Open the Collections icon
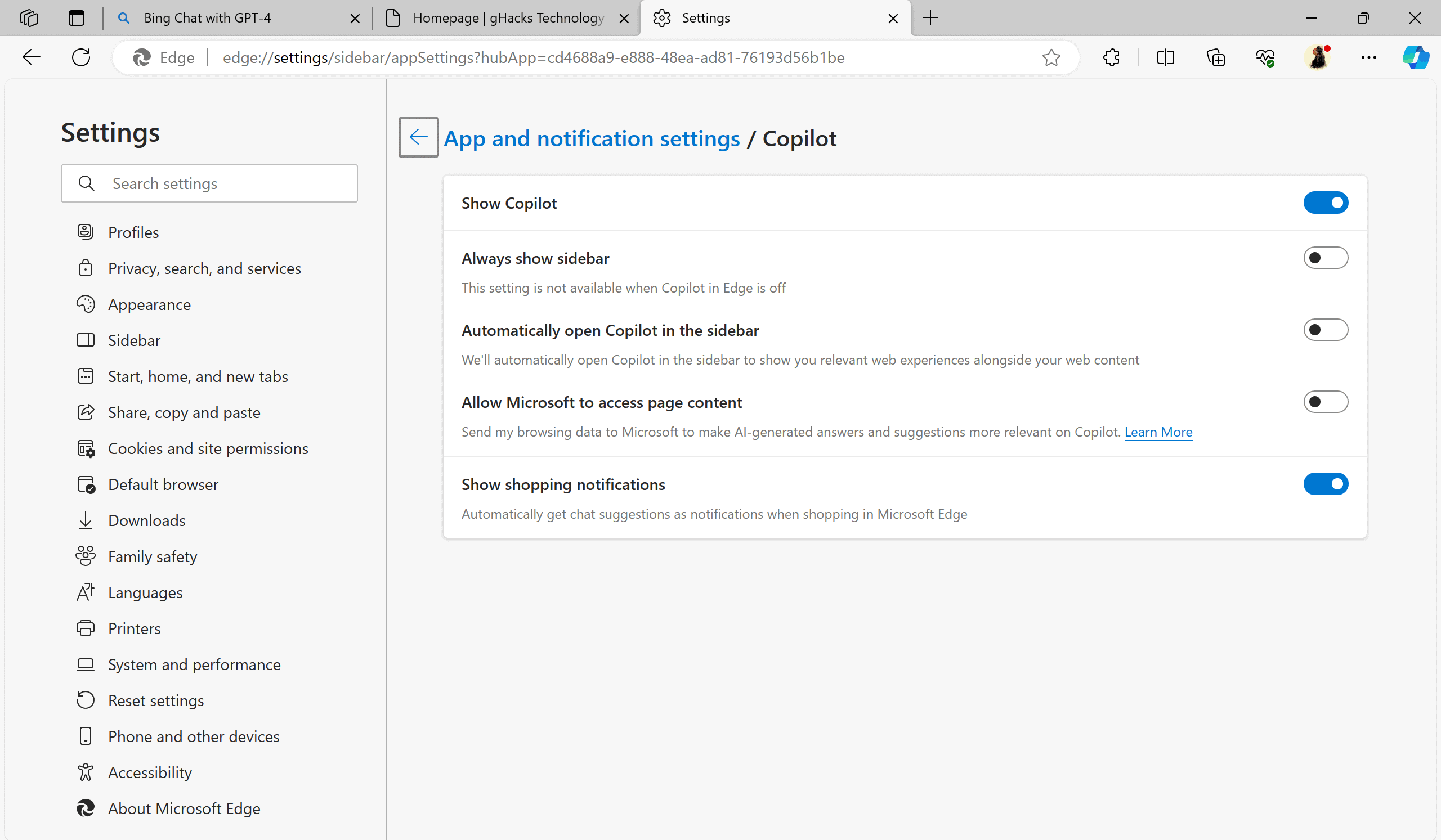 tap(1216, 57)
